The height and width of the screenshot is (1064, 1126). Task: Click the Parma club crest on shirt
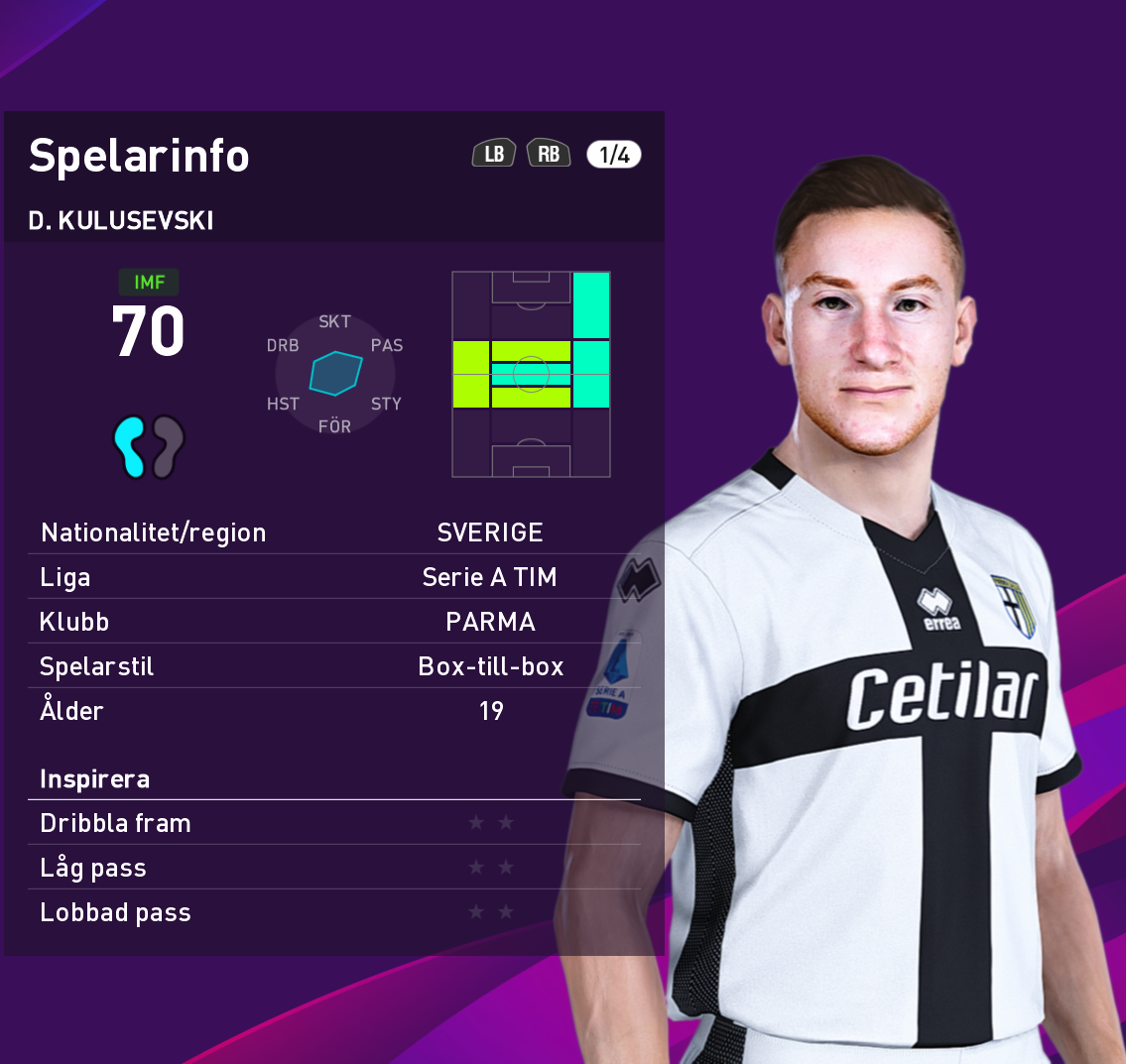(1014, 606)
